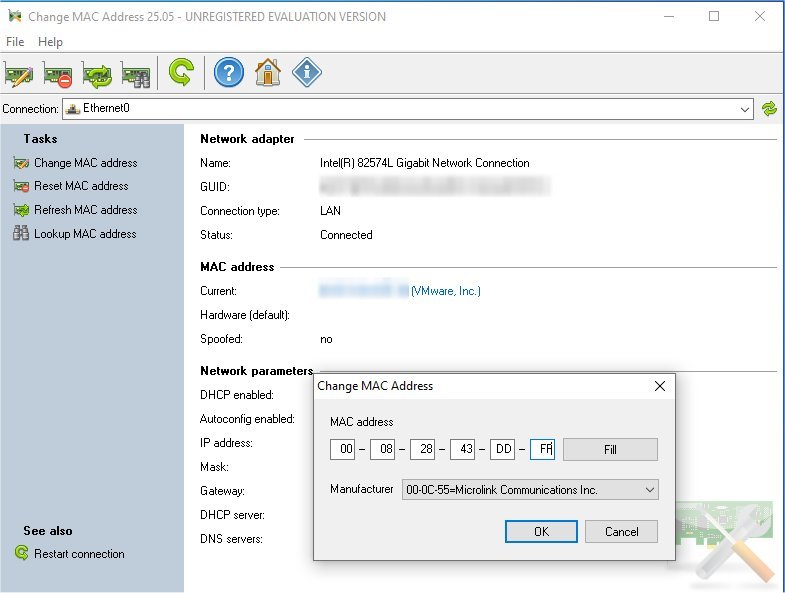Click icon beside Refresh MAC address task
This screenshot has height=593, width=785.
click(21, 210)
